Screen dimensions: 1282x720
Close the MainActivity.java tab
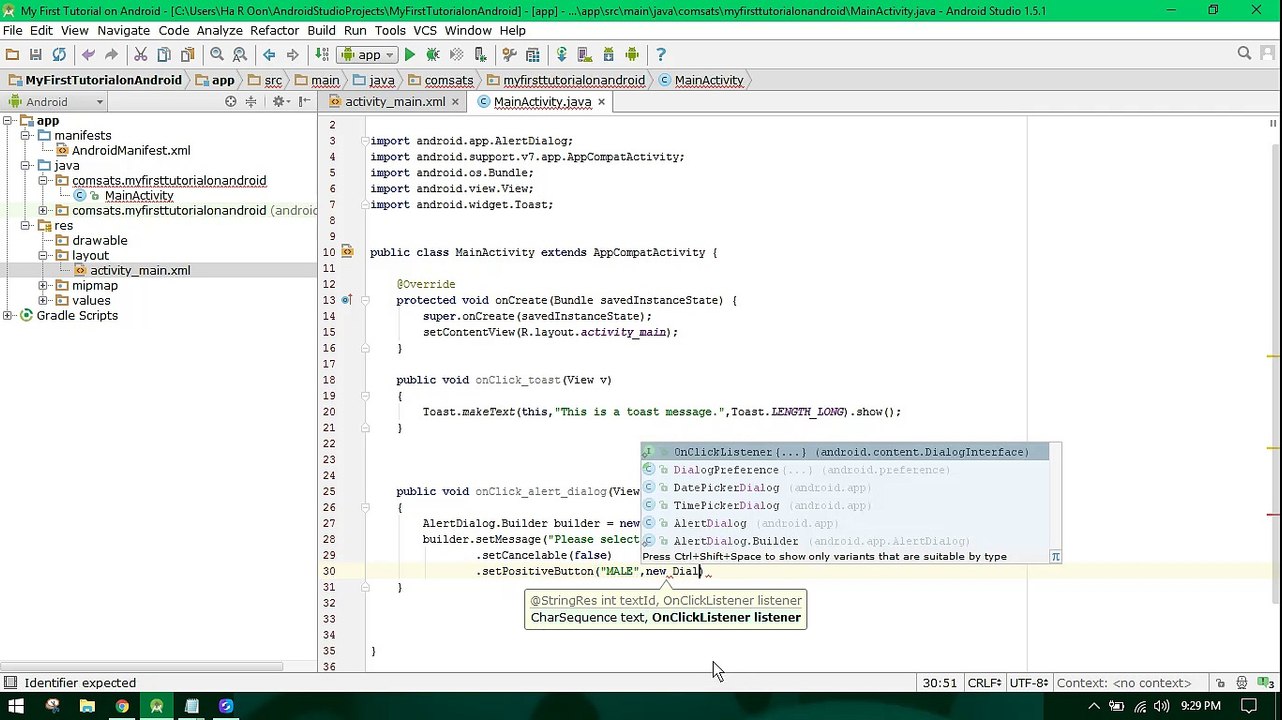click(x=601, y=102)
